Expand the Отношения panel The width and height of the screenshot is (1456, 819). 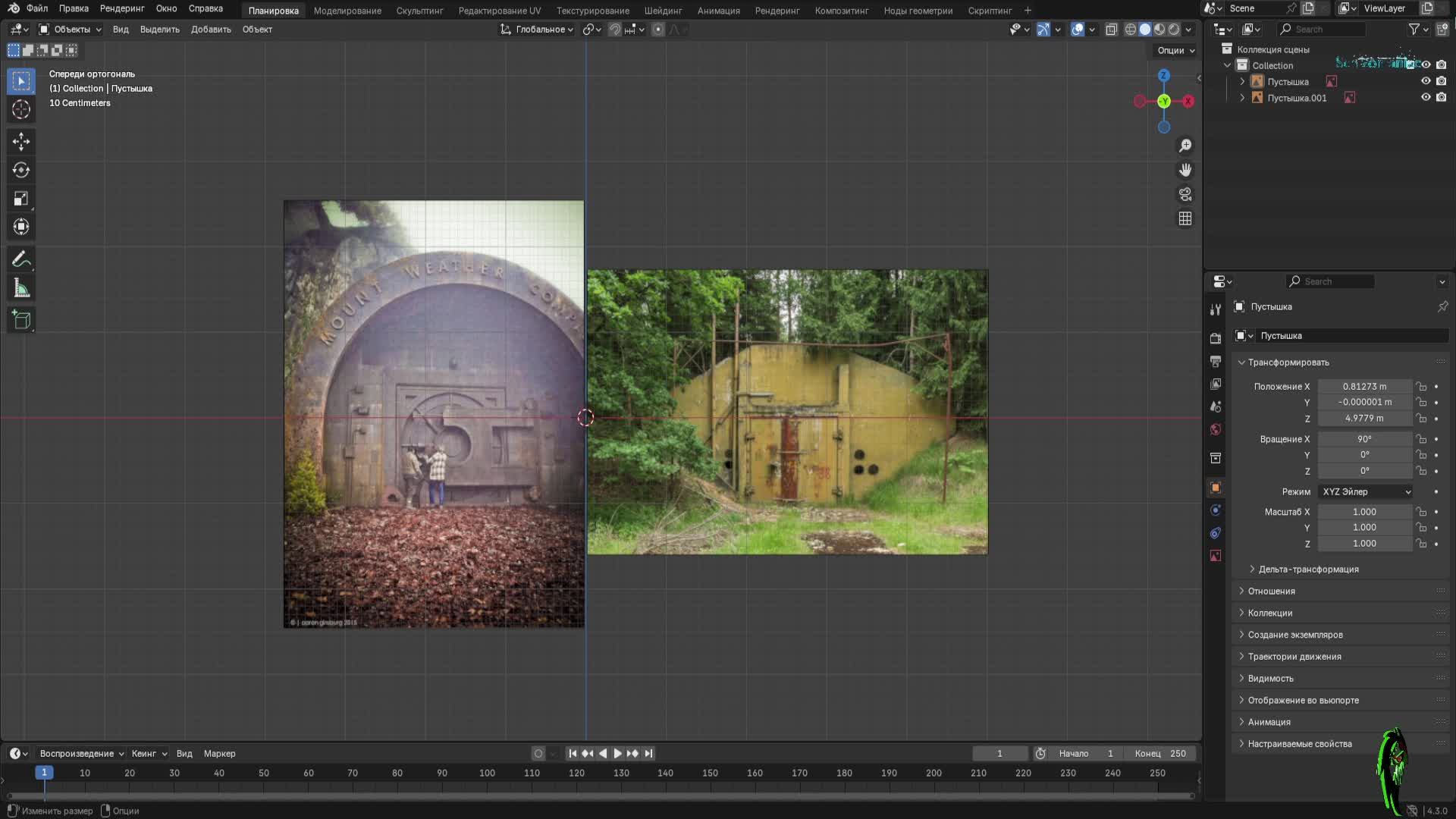[x=1272, y=591]
